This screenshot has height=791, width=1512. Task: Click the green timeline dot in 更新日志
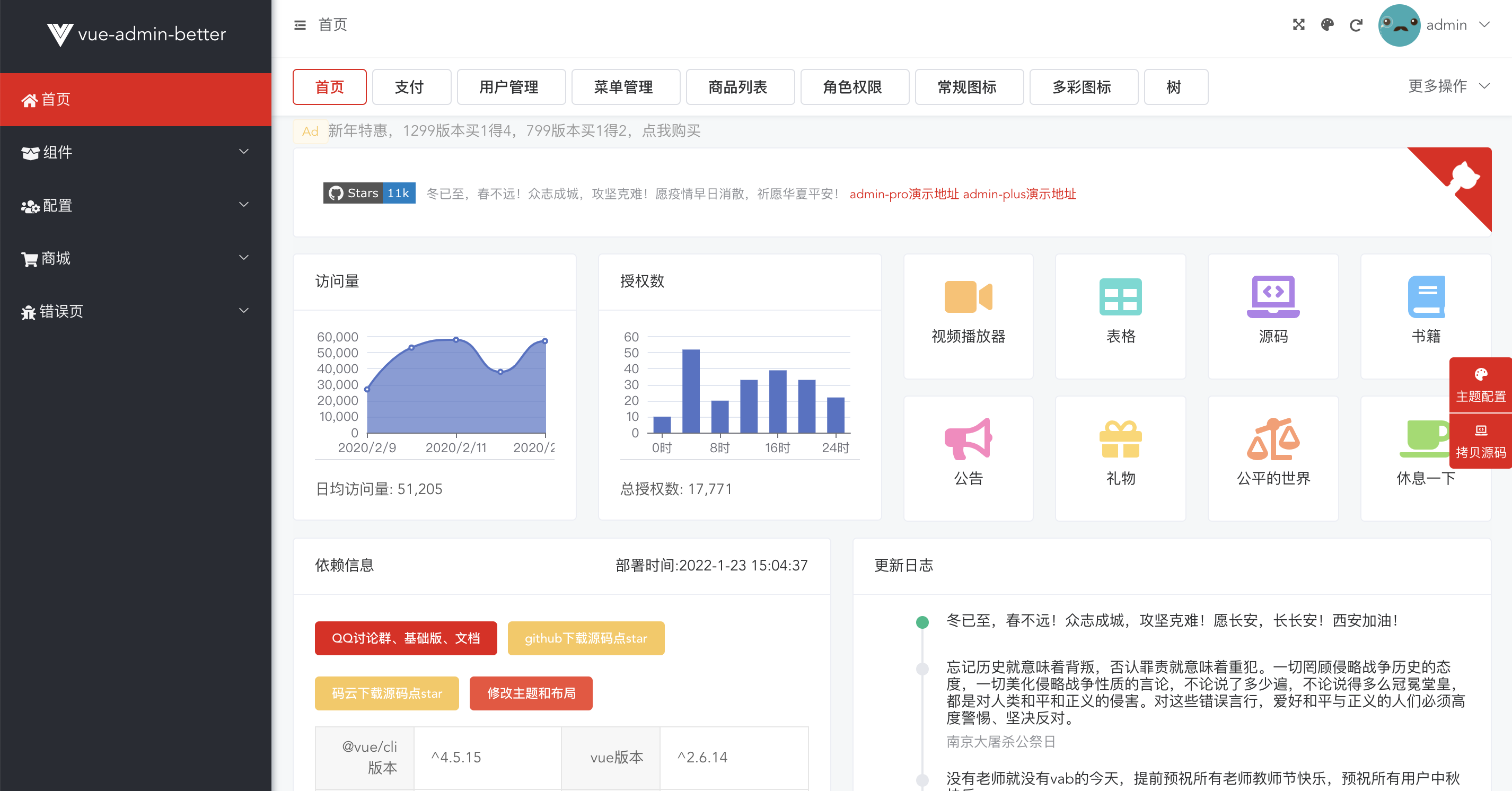pos(922,622)
